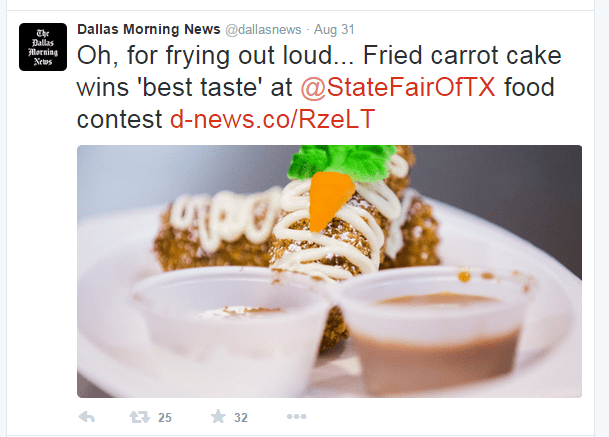Click the tweet text about frying out loud
Viewport: 609px width, 437px height.
pos(319,87)
